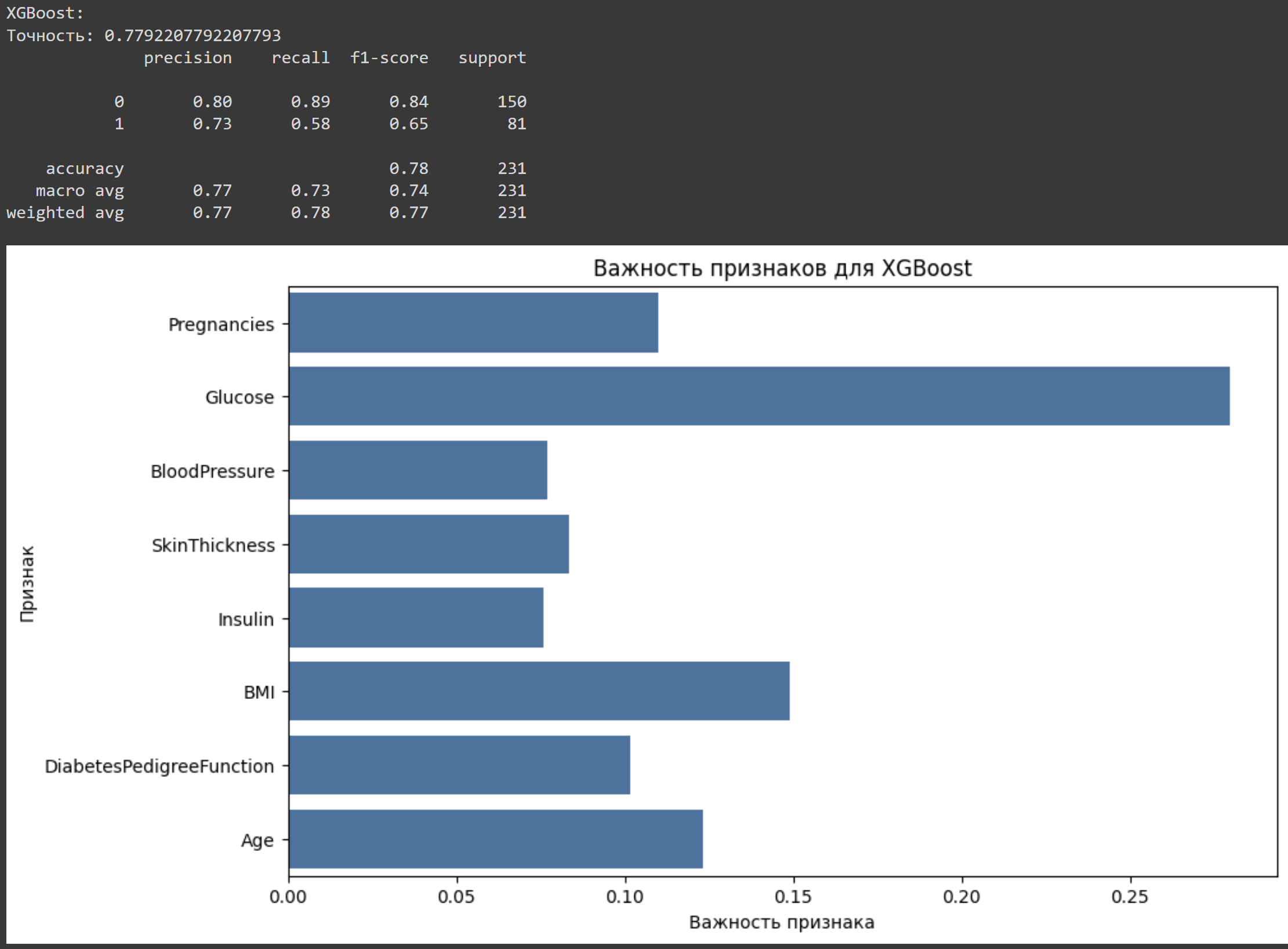Click the 'XGBoost:' output heading
This screenshot has height=949, width=1288.
pyautogui.click(x=45, y=13)
